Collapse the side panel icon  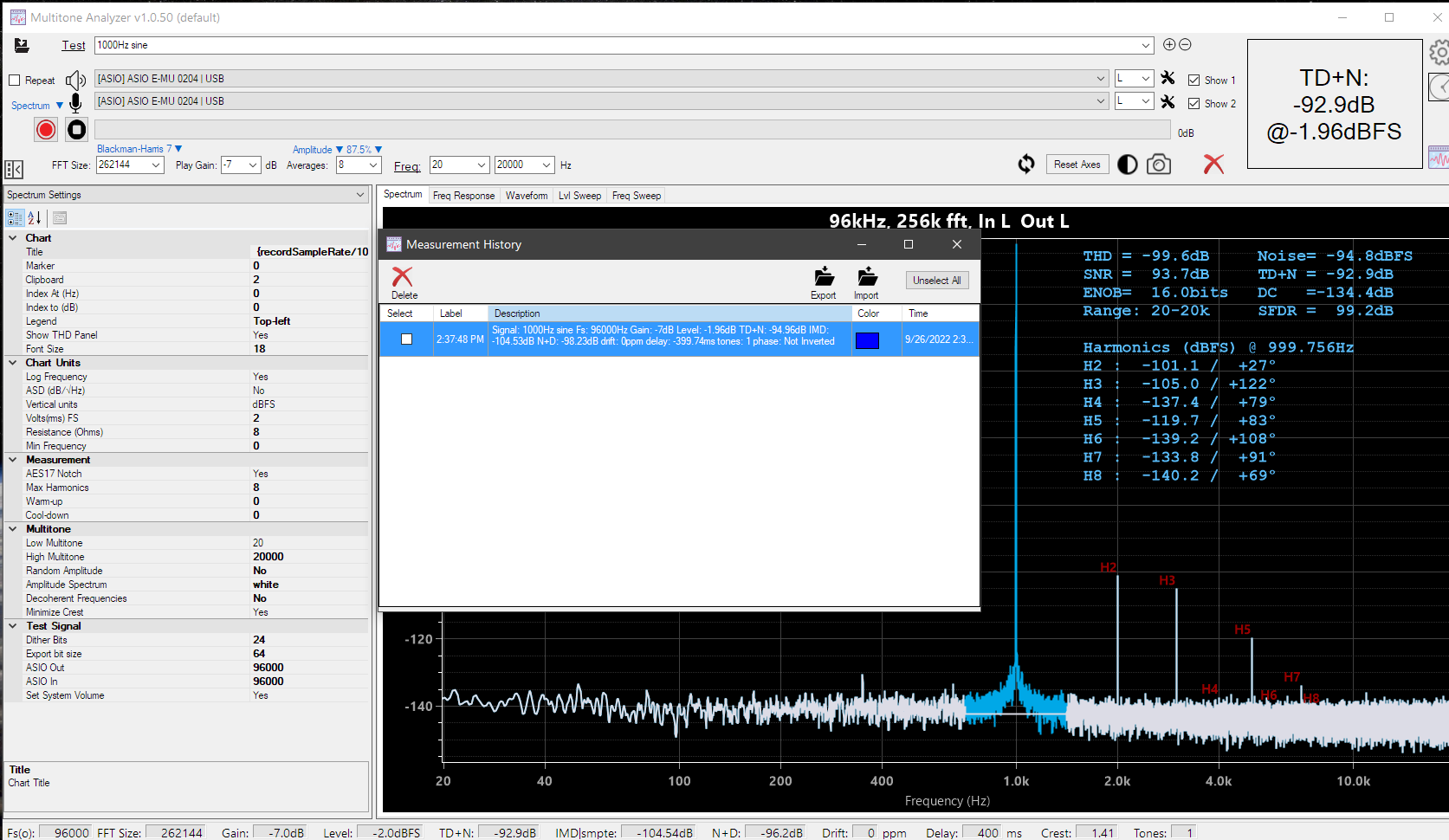click(14, 170)
